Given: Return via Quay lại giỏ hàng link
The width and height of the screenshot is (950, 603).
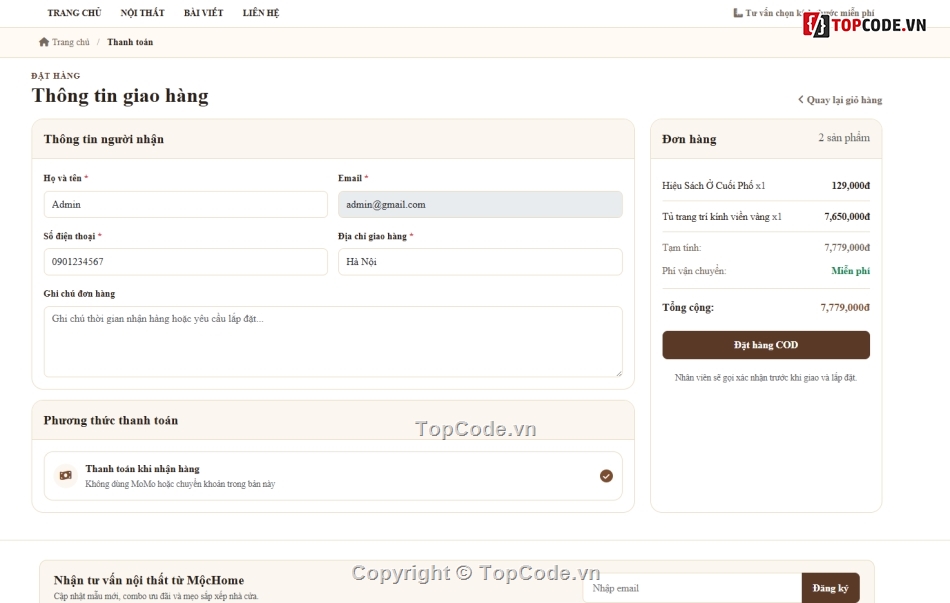Looking at the screenshot, I should (x=840, y=100).
